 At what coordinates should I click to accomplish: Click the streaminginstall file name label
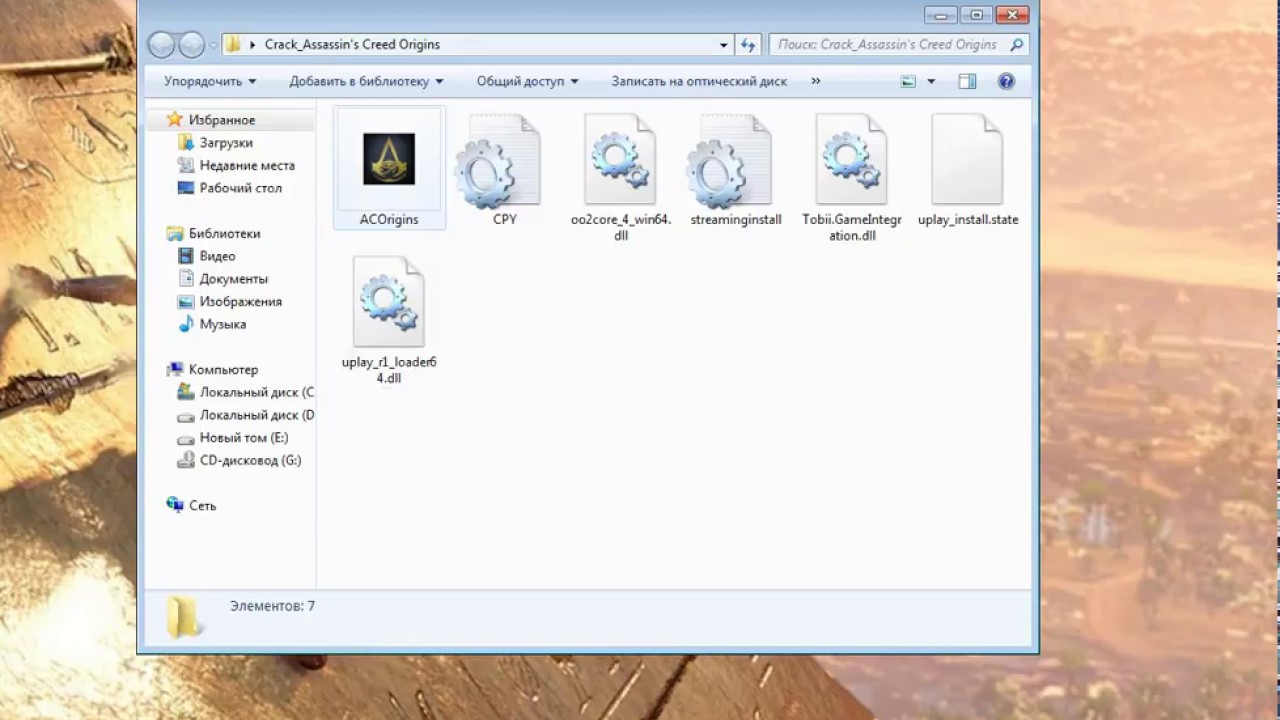736,219
